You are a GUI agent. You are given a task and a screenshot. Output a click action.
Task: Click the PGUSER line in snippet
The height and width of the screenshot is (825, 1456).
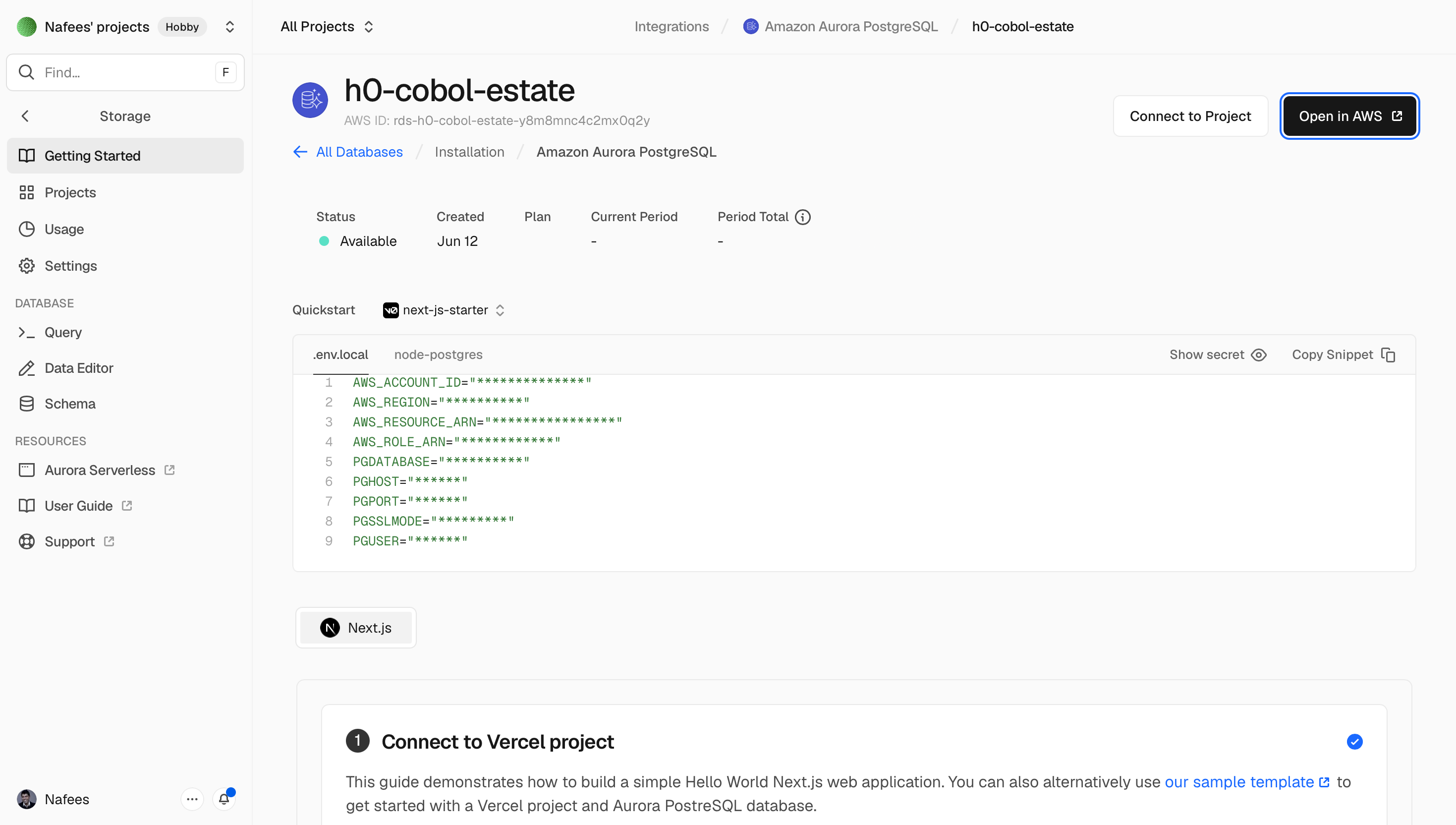[410, 541]
